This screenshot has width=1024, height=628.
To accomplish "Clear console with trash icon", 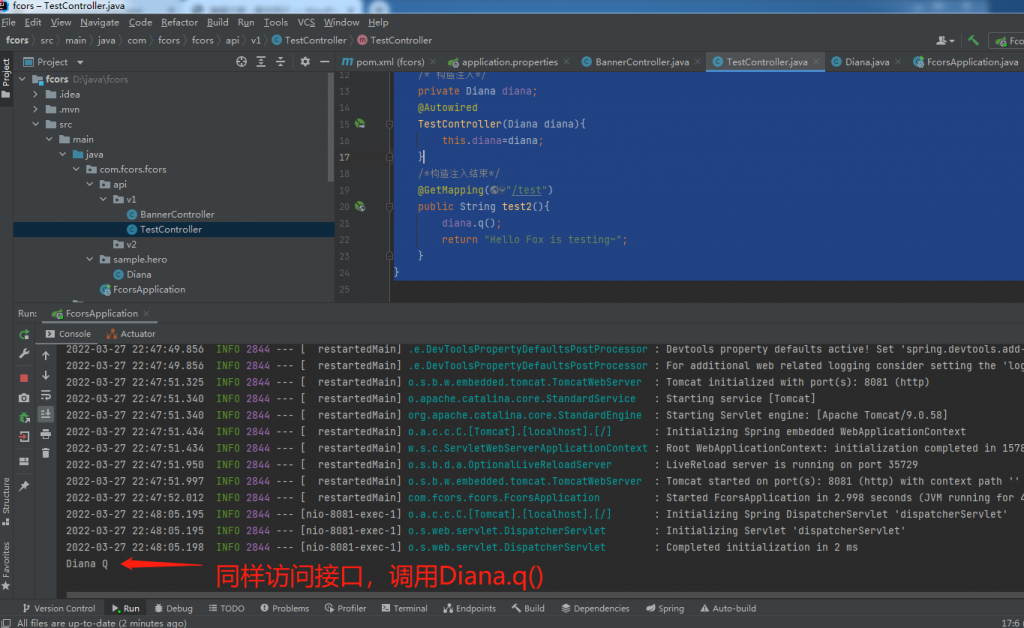I will pyautogui.click(x=46, y=453).
